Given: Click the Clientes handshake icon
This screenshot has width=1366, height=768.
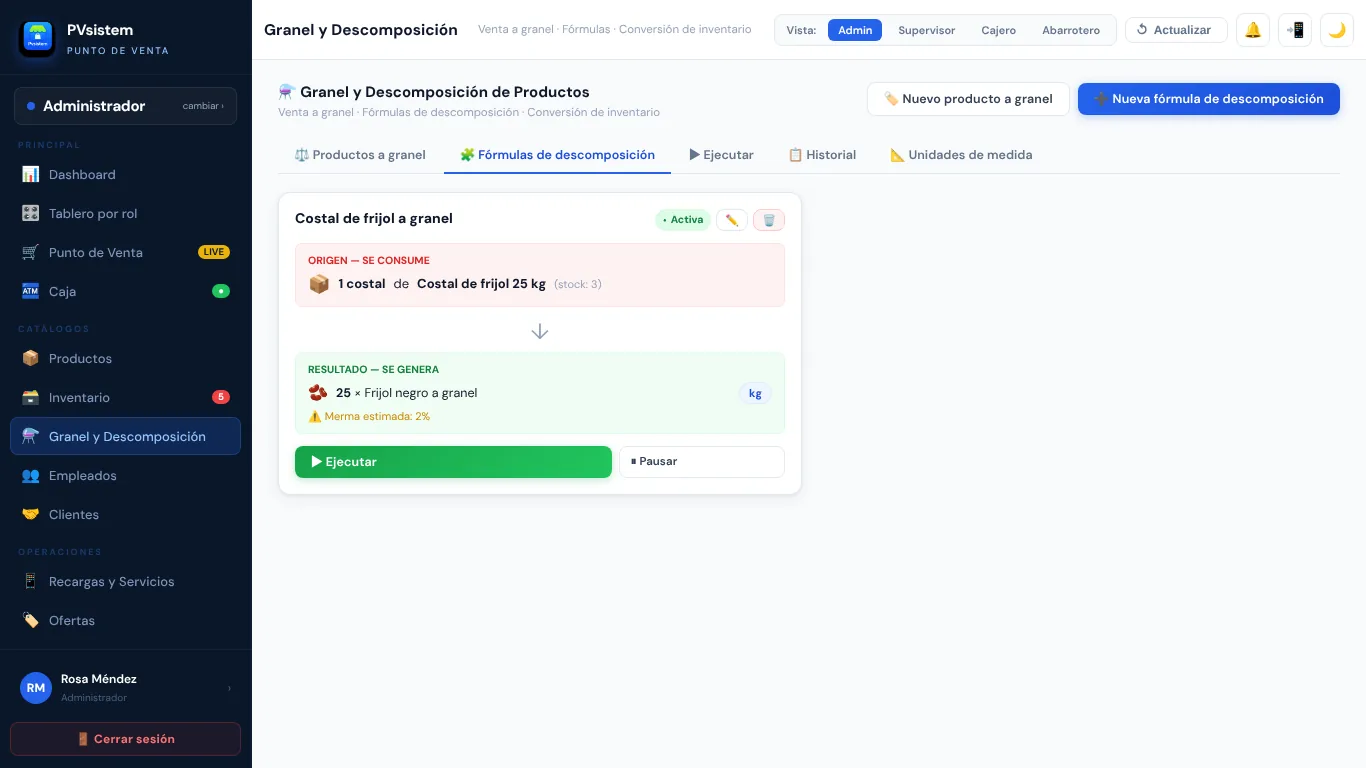Looking at the screenshot, I should click(30, 515).
